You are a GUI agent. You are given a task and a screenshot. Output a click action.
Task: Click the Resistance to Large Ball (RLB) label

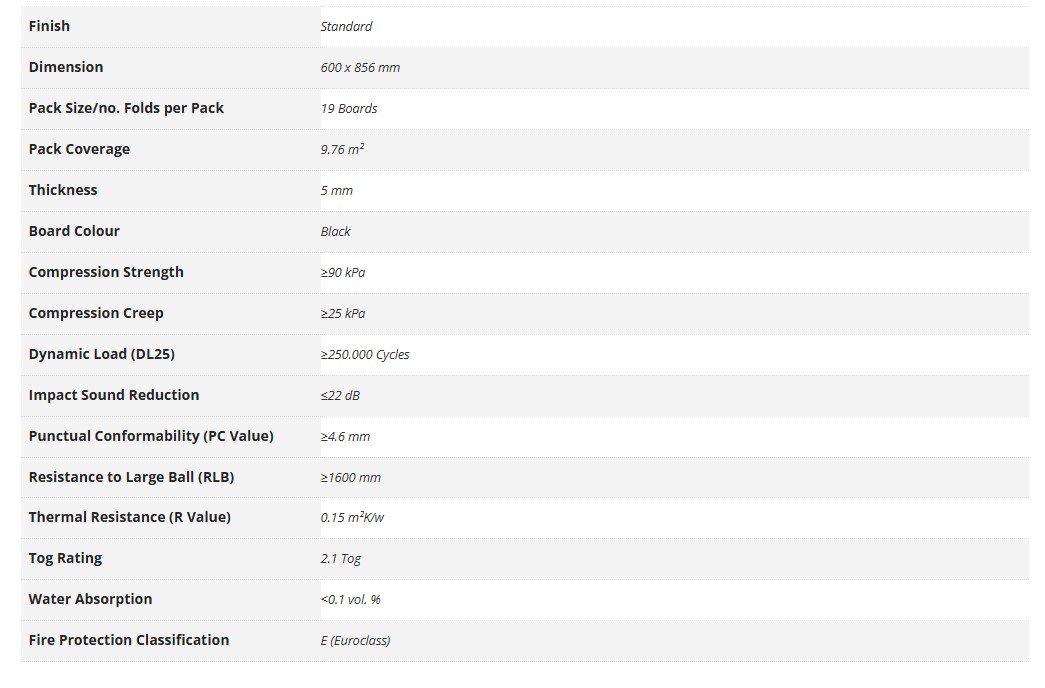coord(131,477)
